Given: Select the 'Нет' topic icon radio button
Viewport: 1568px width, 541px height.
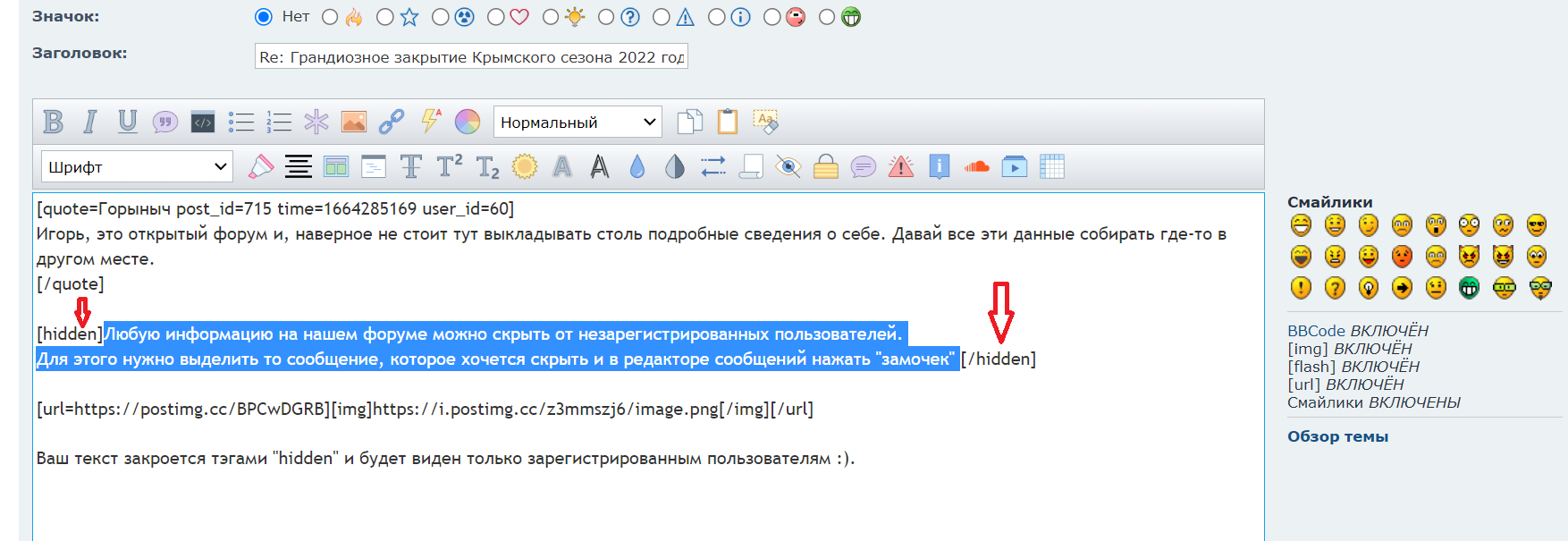Looking at the screenshot, I should click(263, 17).
